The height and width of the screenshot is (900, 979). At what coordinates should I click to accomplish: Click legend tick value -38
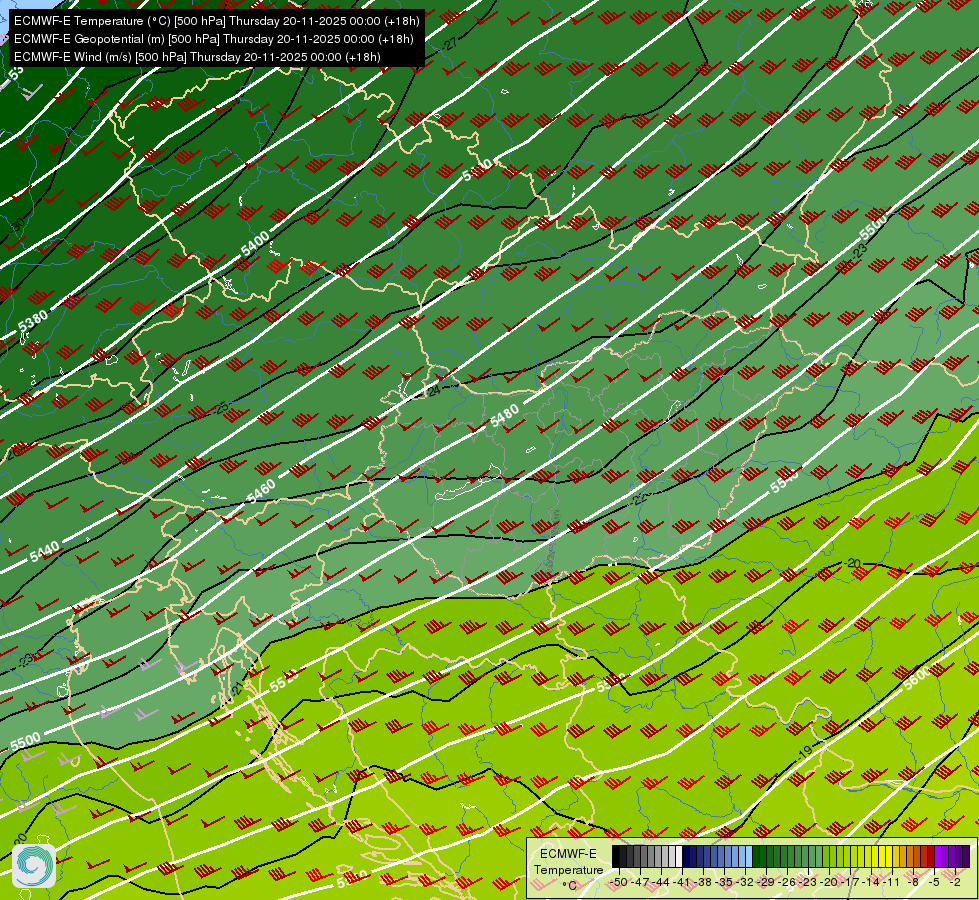coord(702,883)
